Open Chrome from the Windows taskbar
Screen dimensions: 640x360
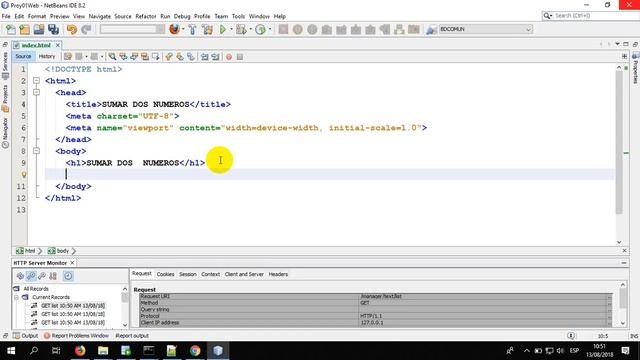(x=195, y=351)
